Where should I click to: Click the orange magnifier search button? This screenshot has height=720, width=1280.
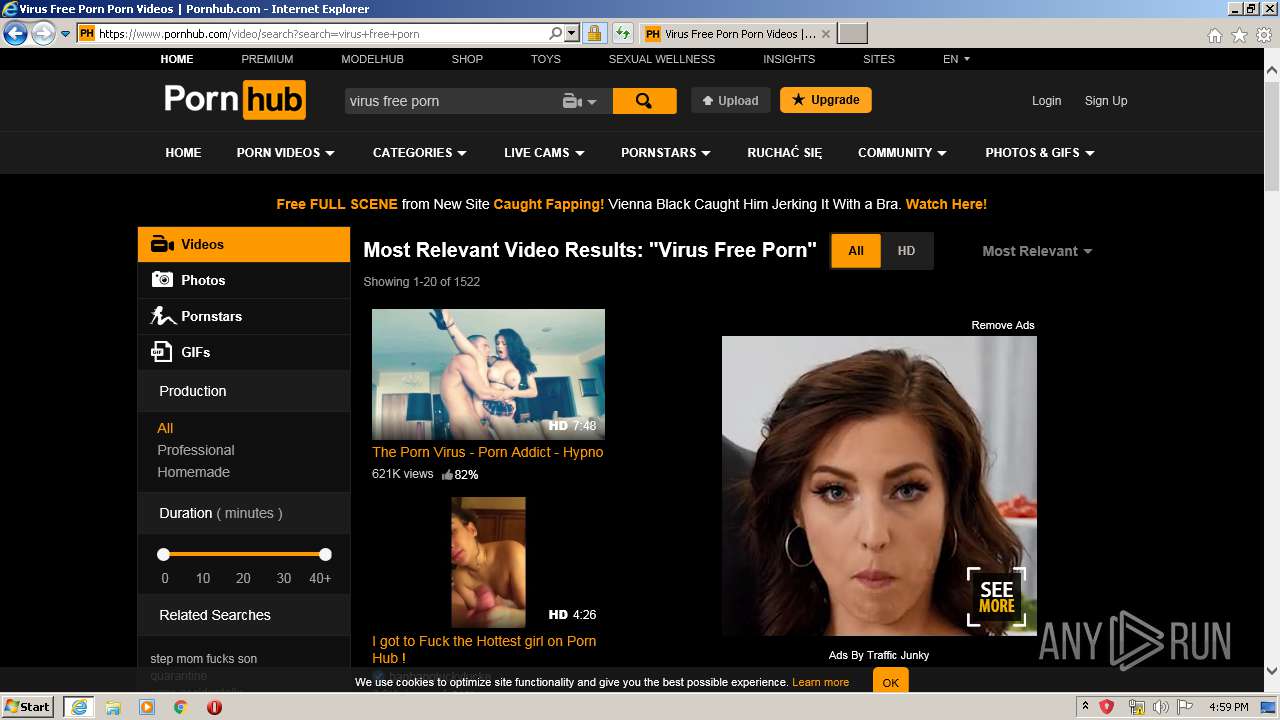coord(644,101)
